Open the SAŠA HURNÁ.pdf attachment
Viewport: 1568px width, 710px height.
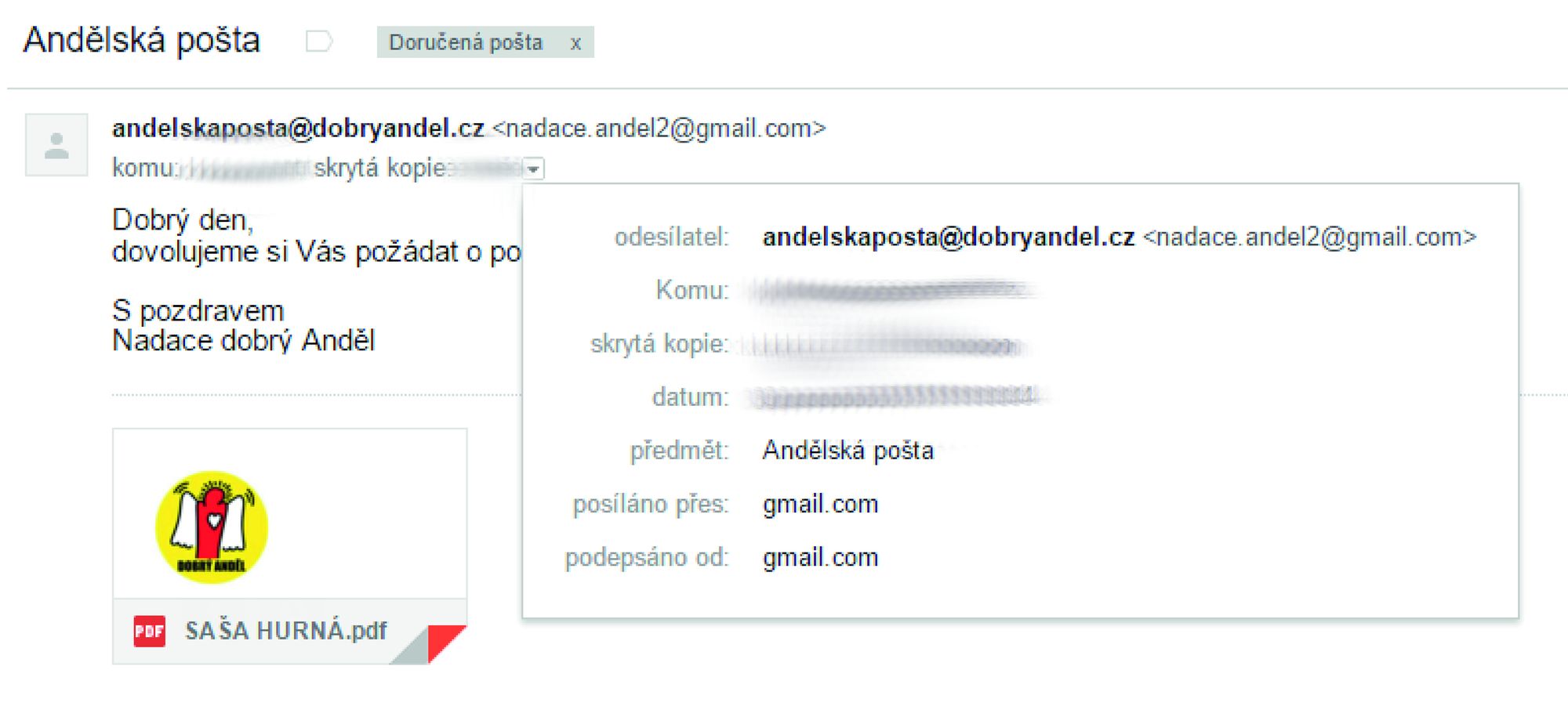click(x=286, y=631)
